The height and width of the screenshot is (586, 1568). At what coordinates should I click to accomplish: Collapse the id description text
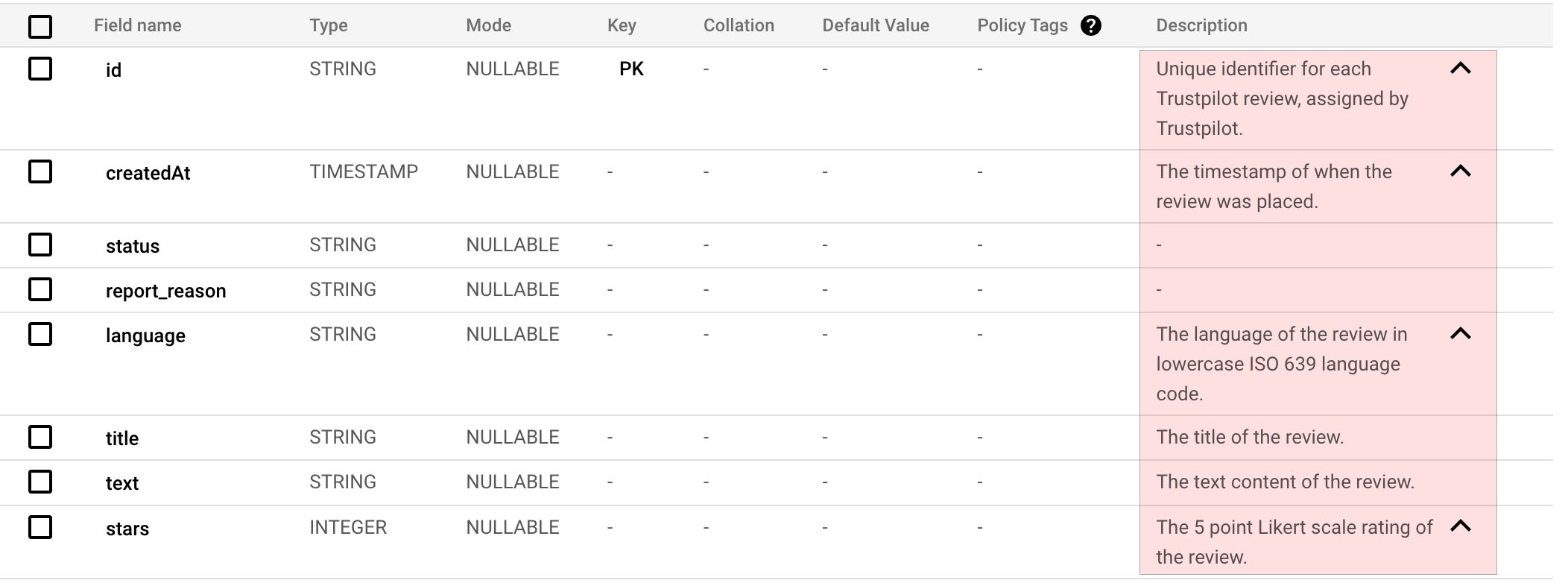coord(1461,69)
